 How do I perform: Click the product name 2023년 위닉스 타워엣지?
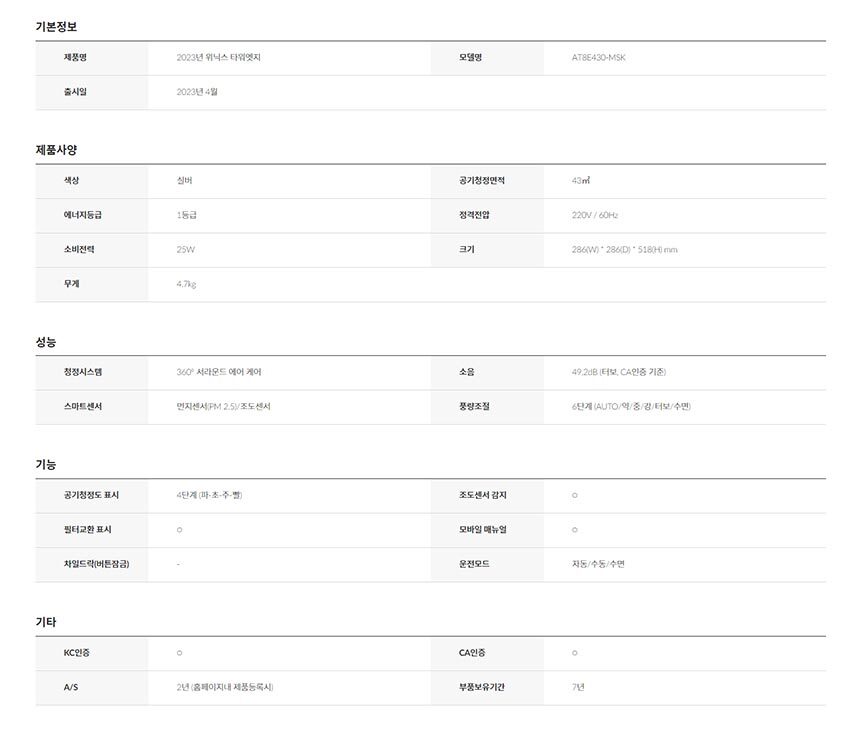(x=218, y=58)
